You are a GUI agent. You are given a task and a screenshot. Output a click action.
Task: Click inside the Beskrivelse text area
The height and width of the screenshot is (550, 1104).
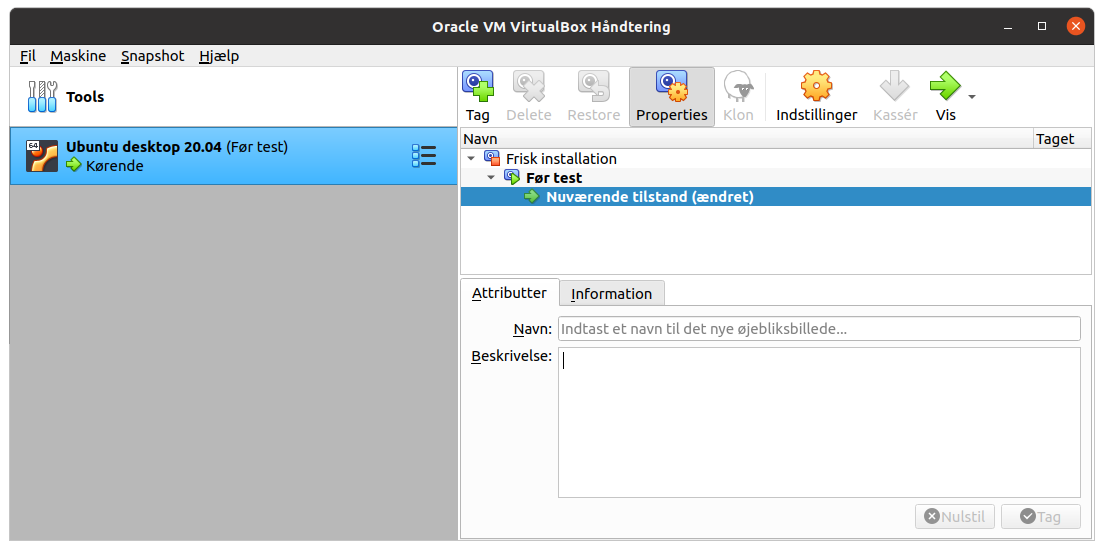(x=819, y=423)
